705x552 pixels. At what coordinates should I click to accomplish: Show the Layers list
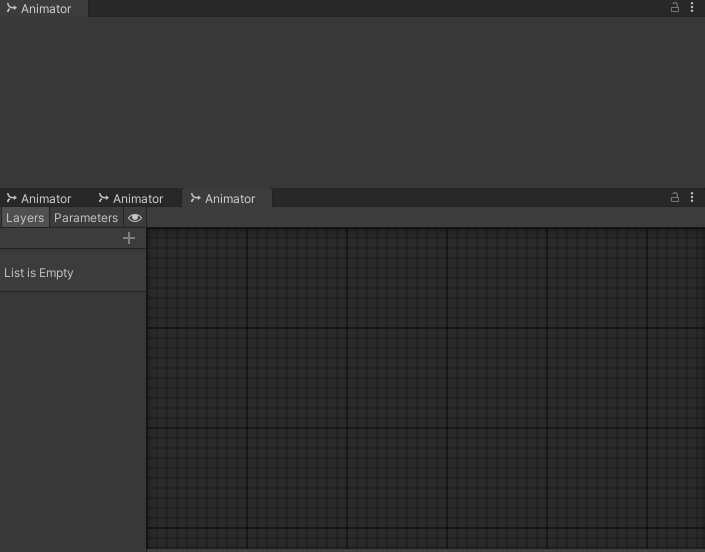[x=25, y=218]
